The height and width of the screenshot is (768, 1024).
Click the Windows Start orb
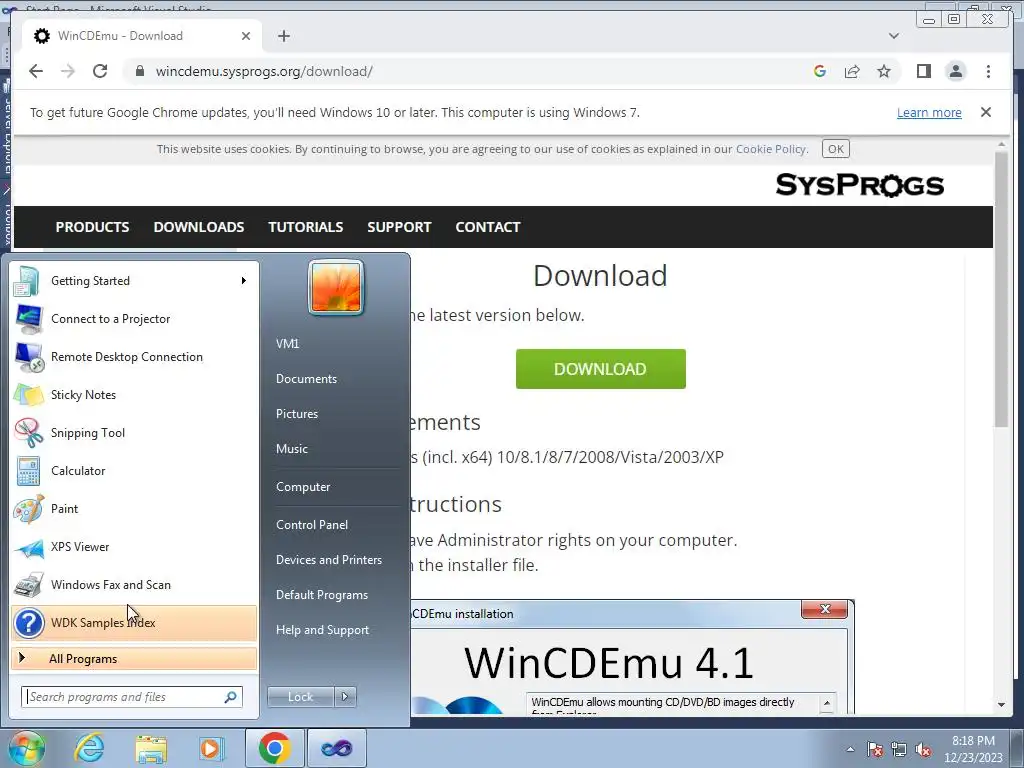pos(26,748)
